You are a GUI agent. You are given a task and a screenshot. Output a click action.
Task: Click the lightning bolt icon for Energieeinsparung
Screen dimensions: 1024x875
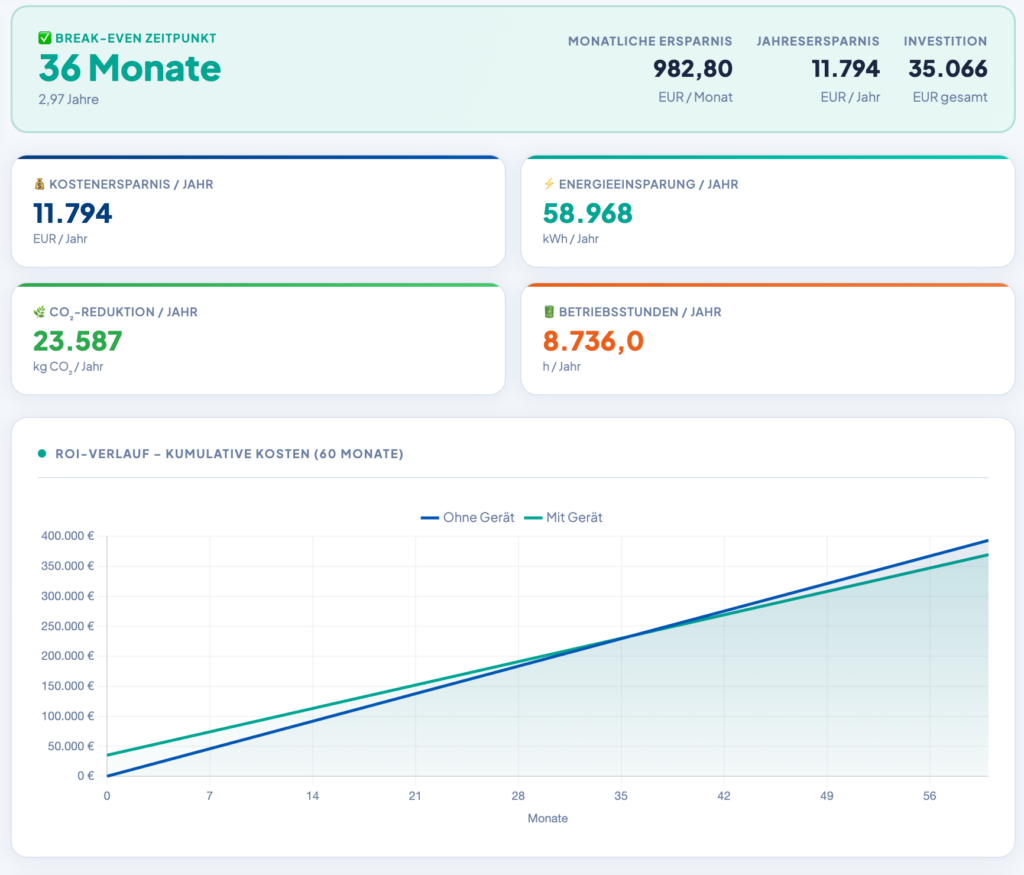point(548,185)
